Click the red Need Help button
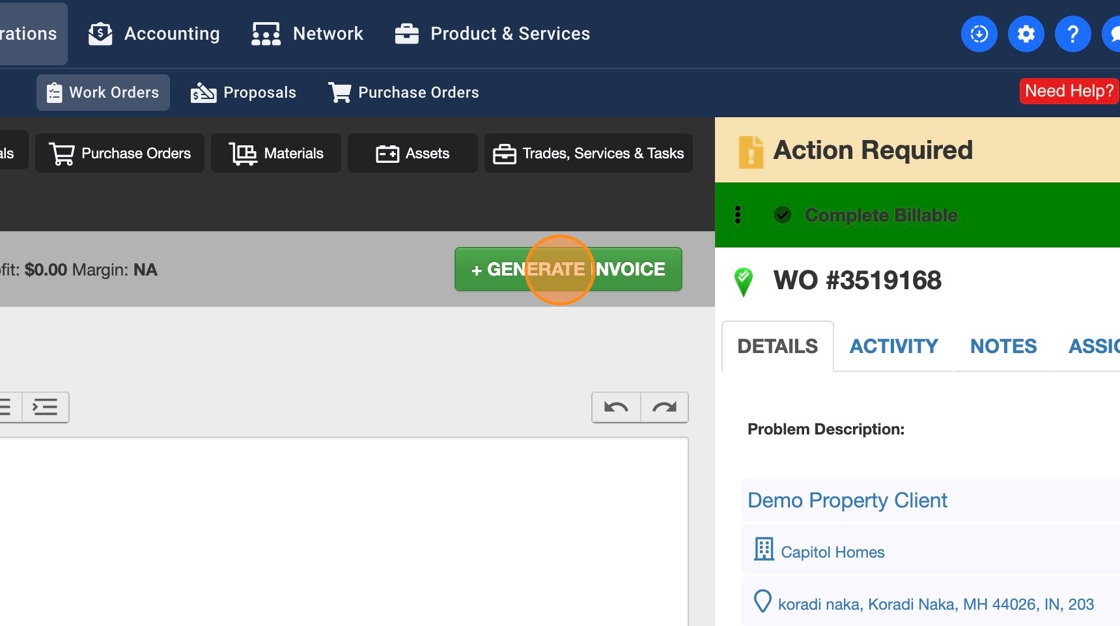Image resolution: width=1120 pixels, height=626 pixels. pyautogui.click(x=1068, y=91)
